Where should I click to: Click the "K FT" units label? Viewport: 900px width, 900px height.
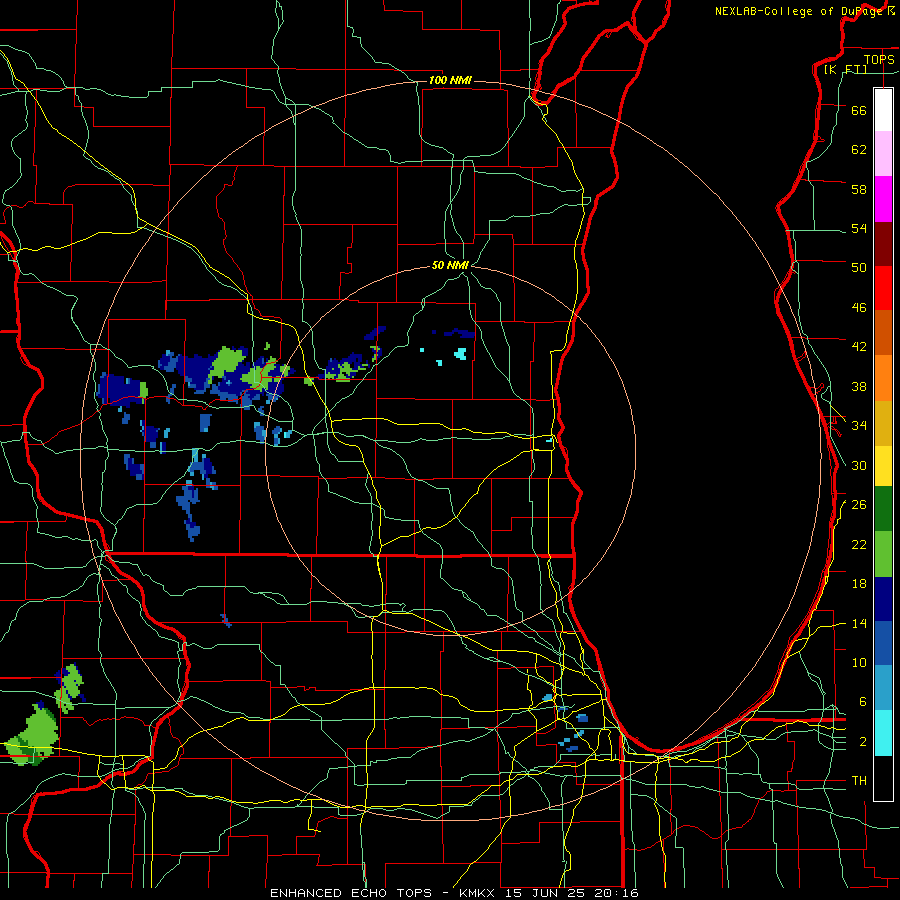[x=845, y=69]
